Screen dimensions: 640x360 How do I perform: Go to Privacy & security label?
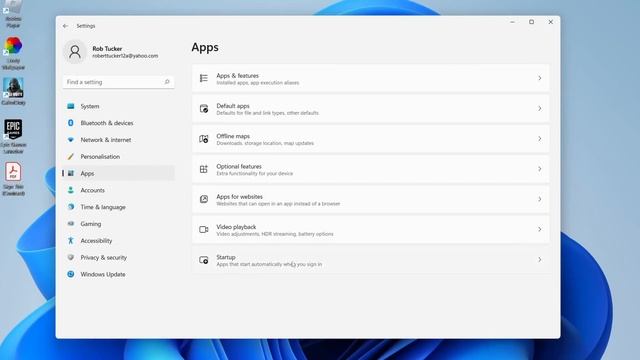(104, 258)
